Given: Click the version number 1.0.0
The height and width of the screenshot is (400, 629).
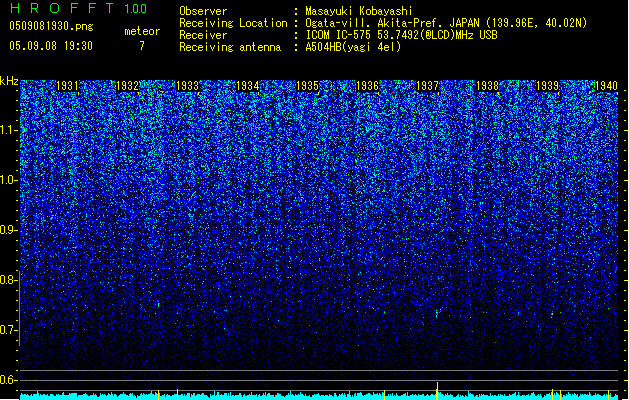Looking at the screenshot, I should tap(136, 8).
